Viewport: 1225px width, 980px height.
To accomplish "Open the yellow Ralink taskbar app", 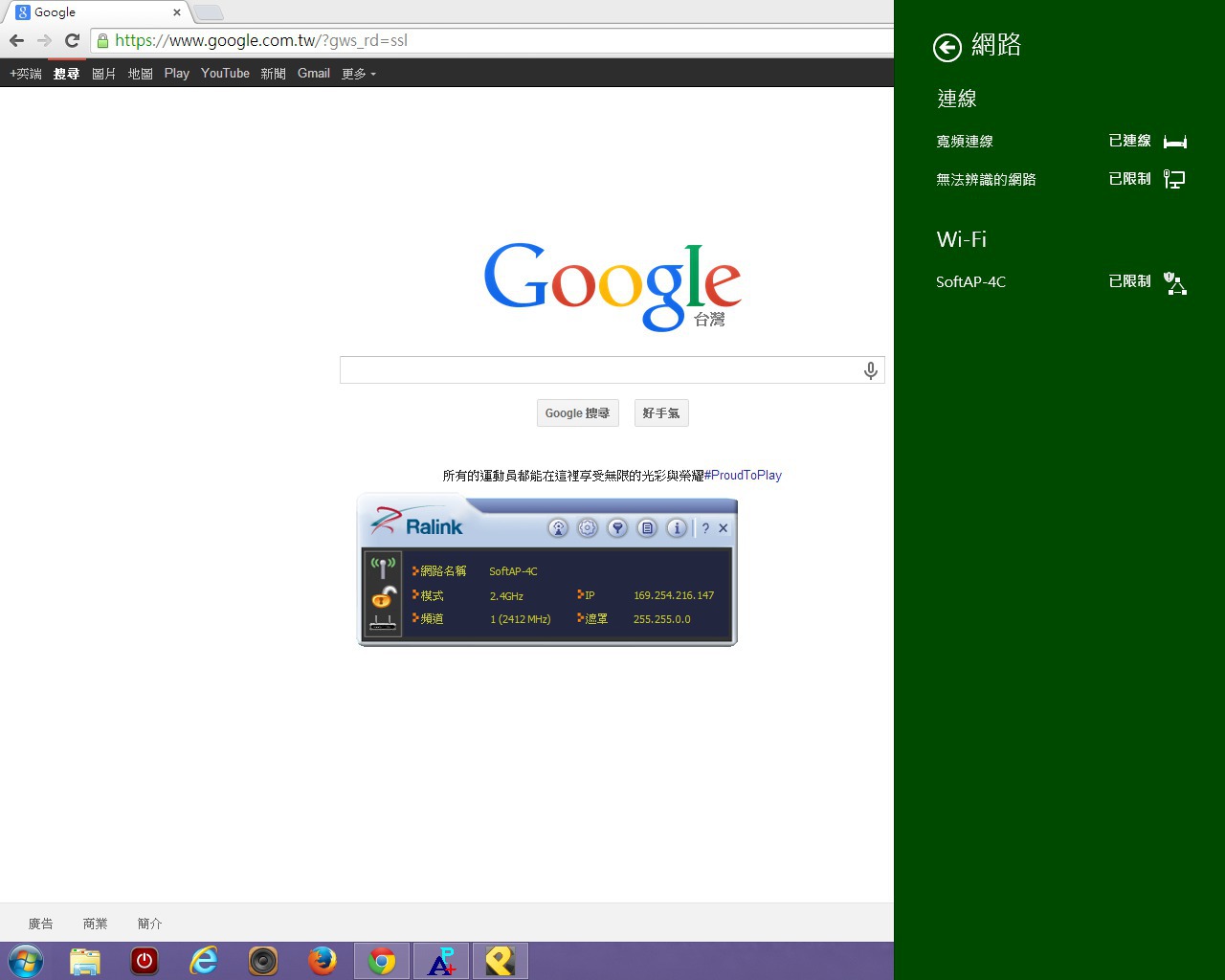I will [x=501, y=961].
